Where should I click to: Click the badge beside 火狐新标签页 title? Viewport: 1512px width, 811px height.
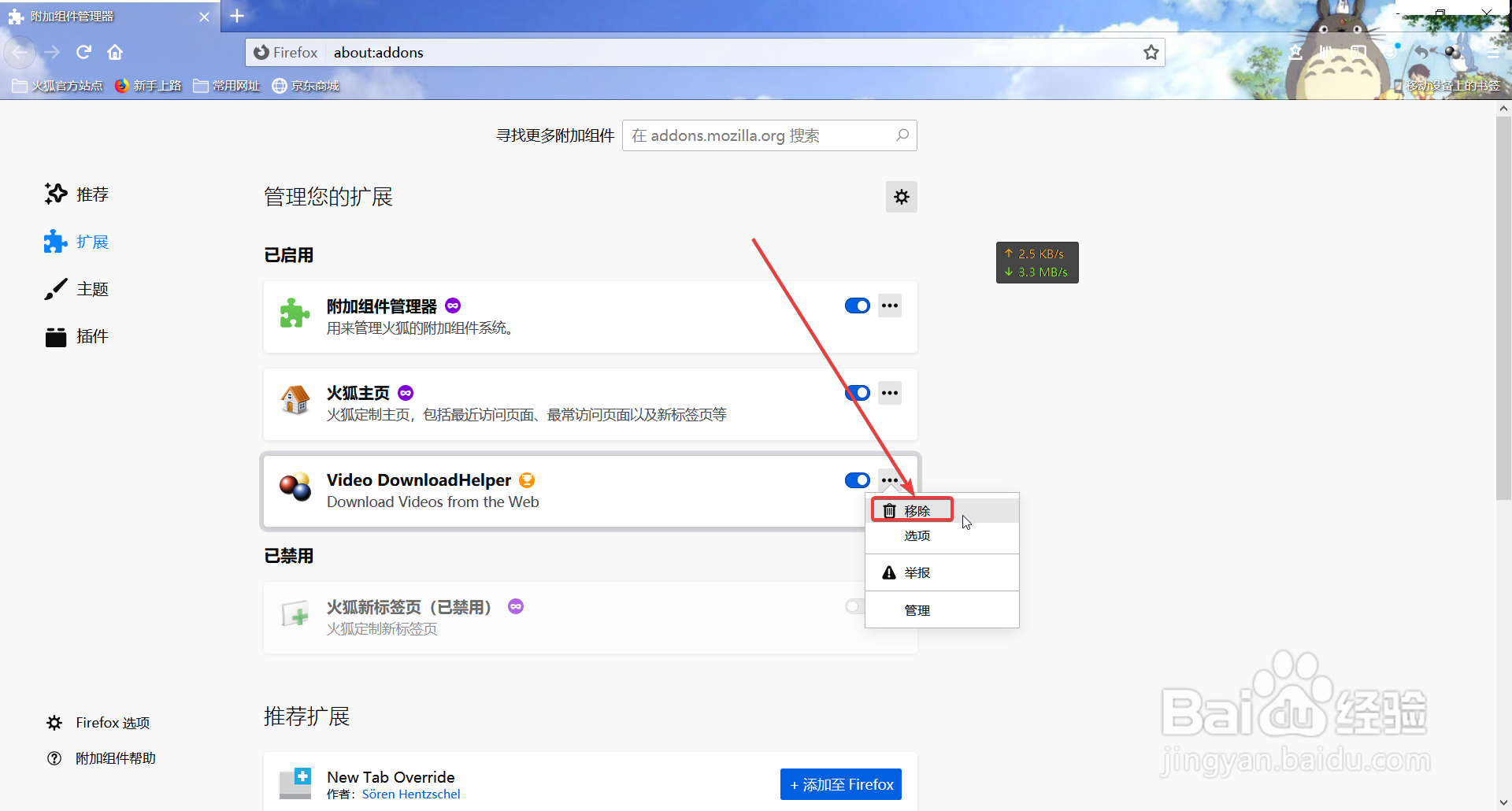coord(516,606)
